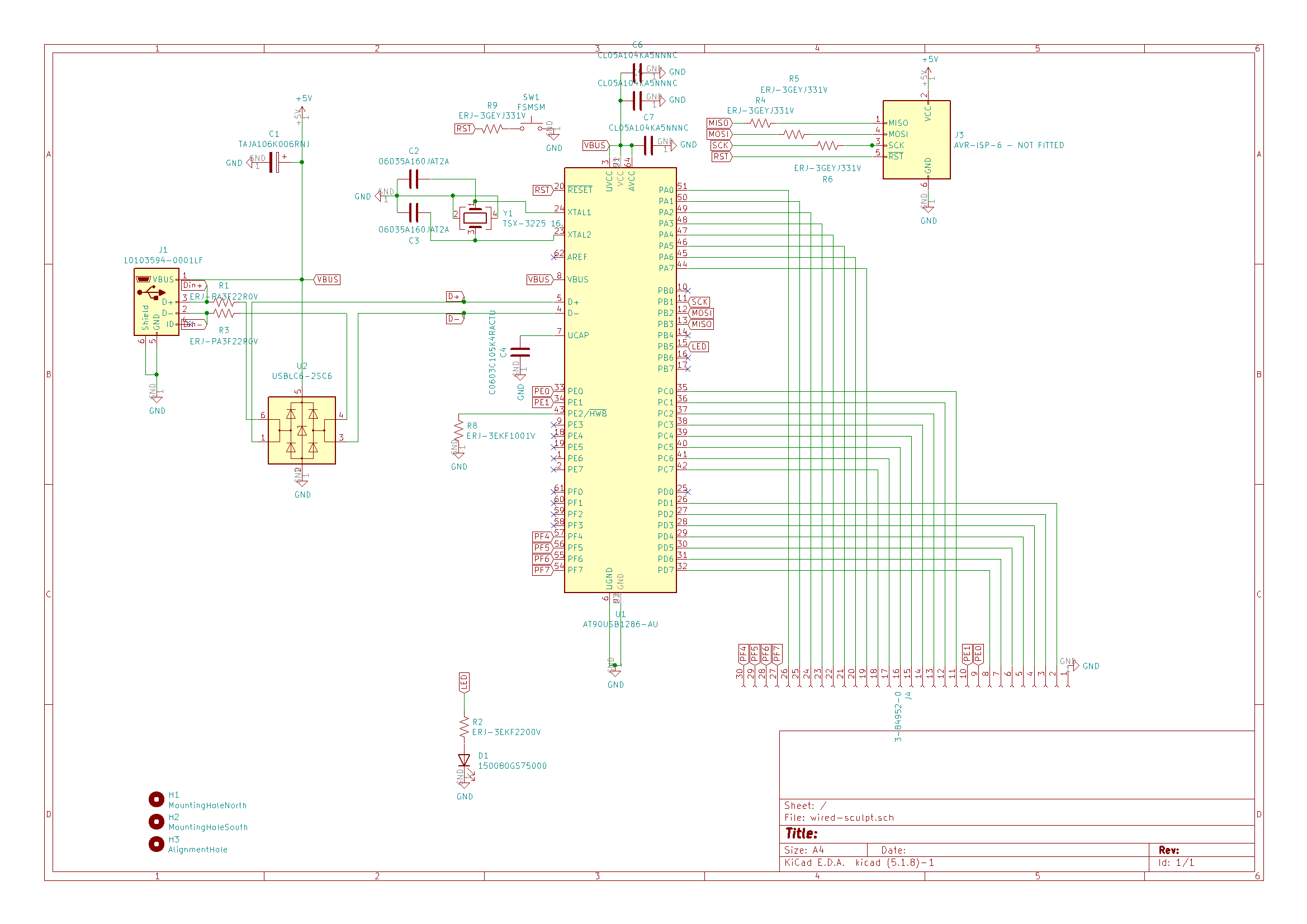
Task: Select the R2 resistor above D1
Action: [464, 727]
